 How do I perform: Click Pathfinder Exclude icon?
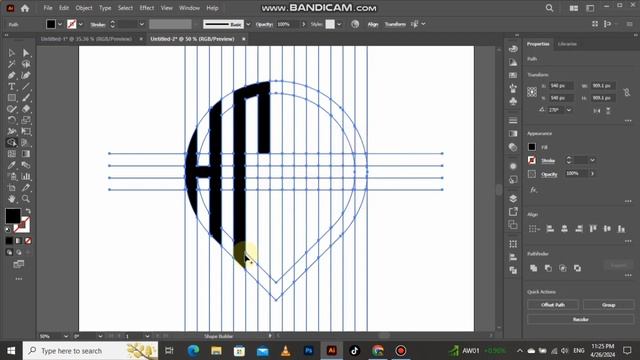(x=577, y=268)
